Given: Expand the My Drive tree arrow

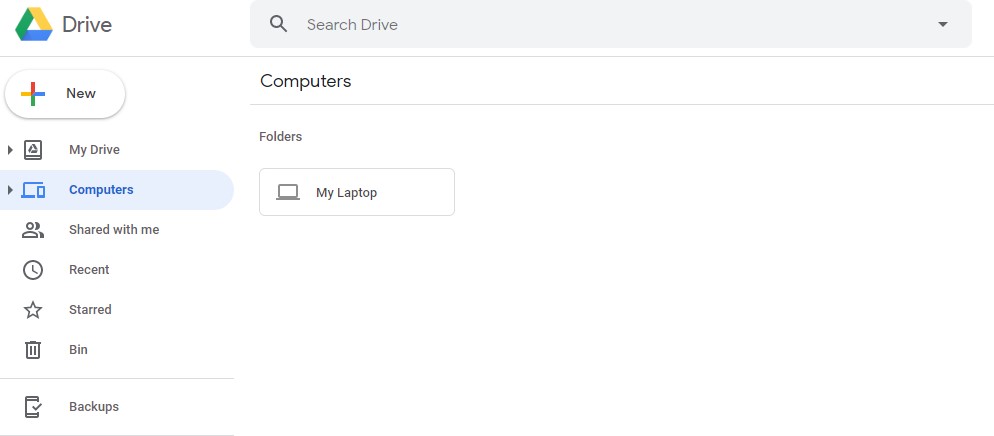Looking at the screenshot, I should [x=10, y=150].
